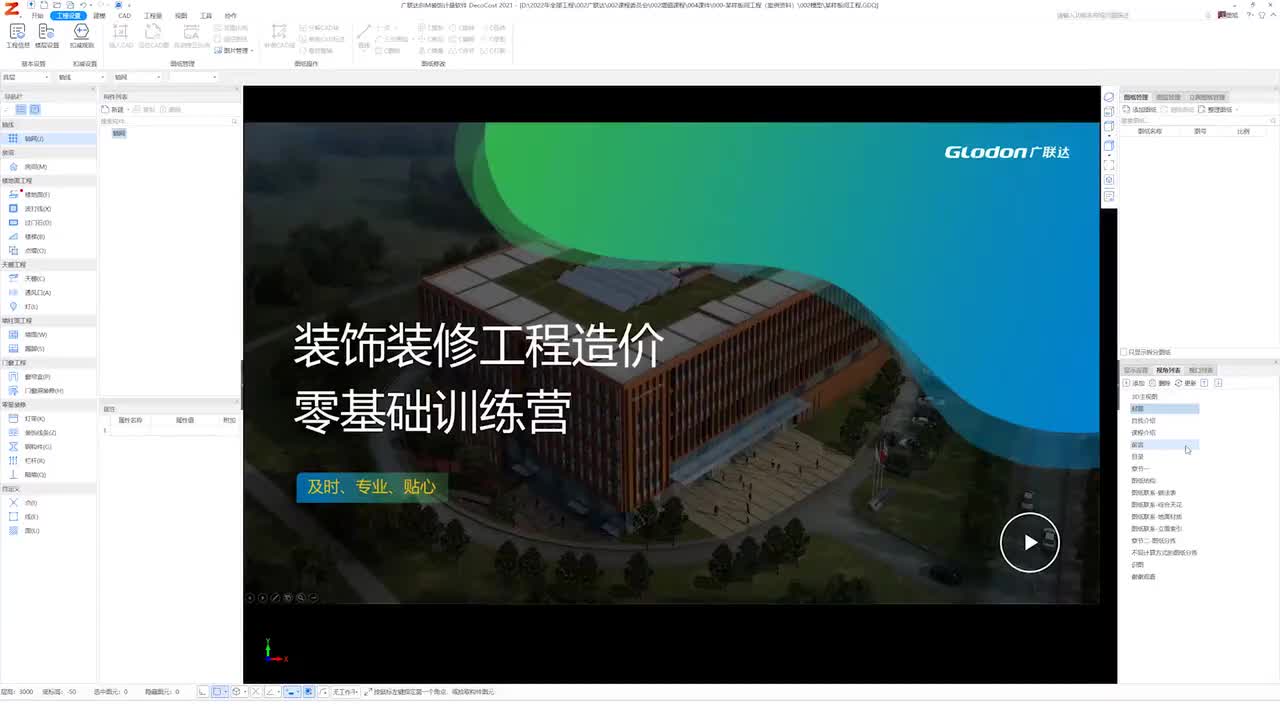
Task: Click the Z application logo menu
Action: tap(11, 10)
